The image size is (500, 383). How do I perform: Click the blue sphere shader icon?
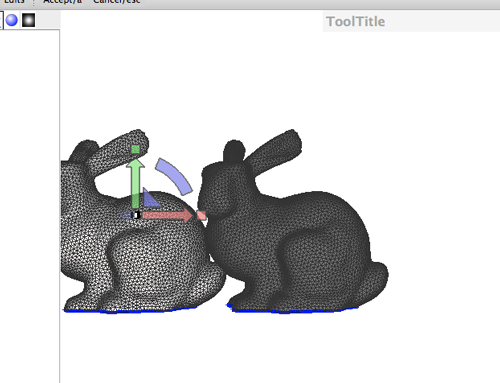(12, 20)
